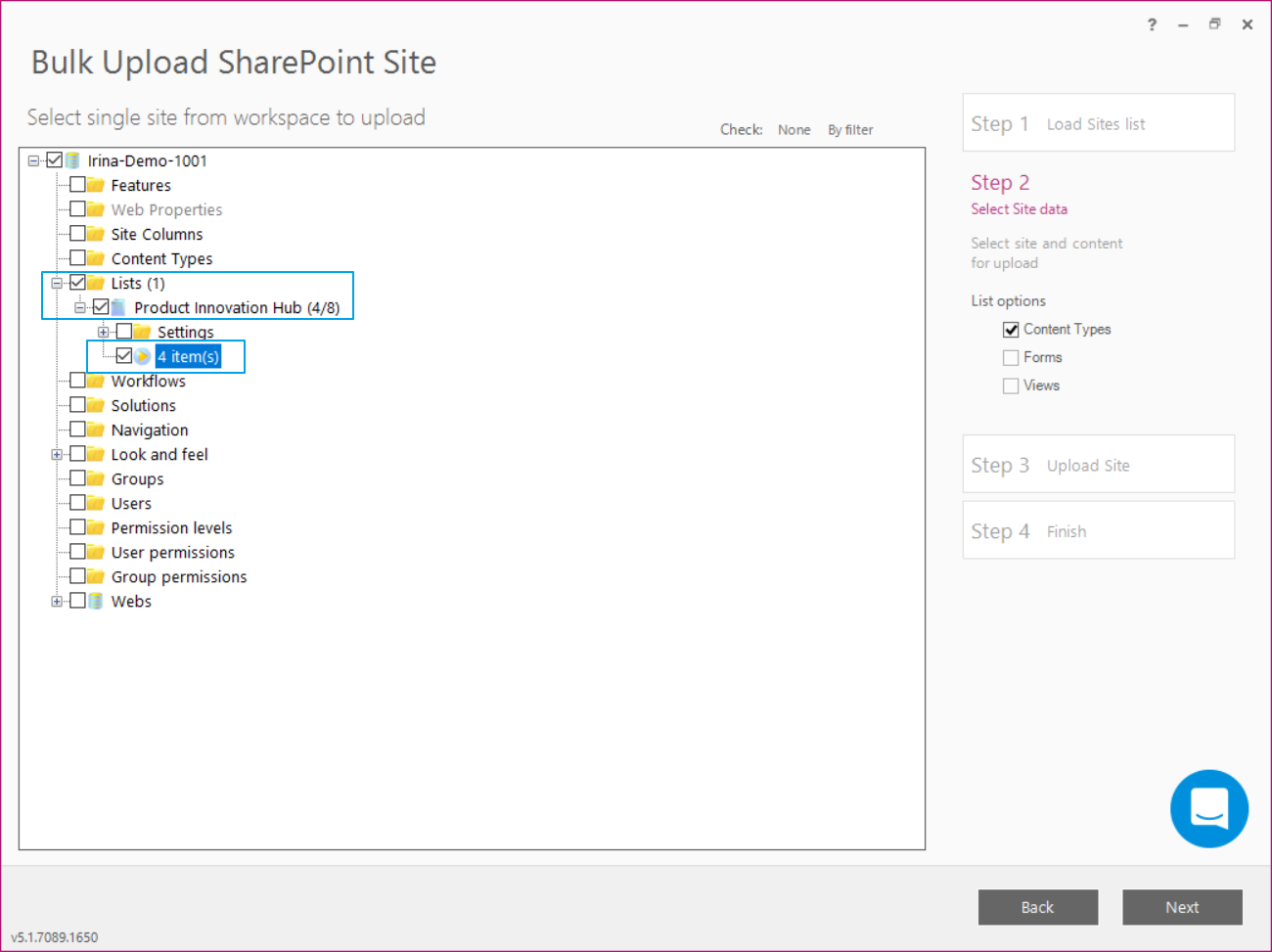The image size is (1272, 952).
Task: Click the Irina-Demo-1001 site database icon
Action: (72, 159)
